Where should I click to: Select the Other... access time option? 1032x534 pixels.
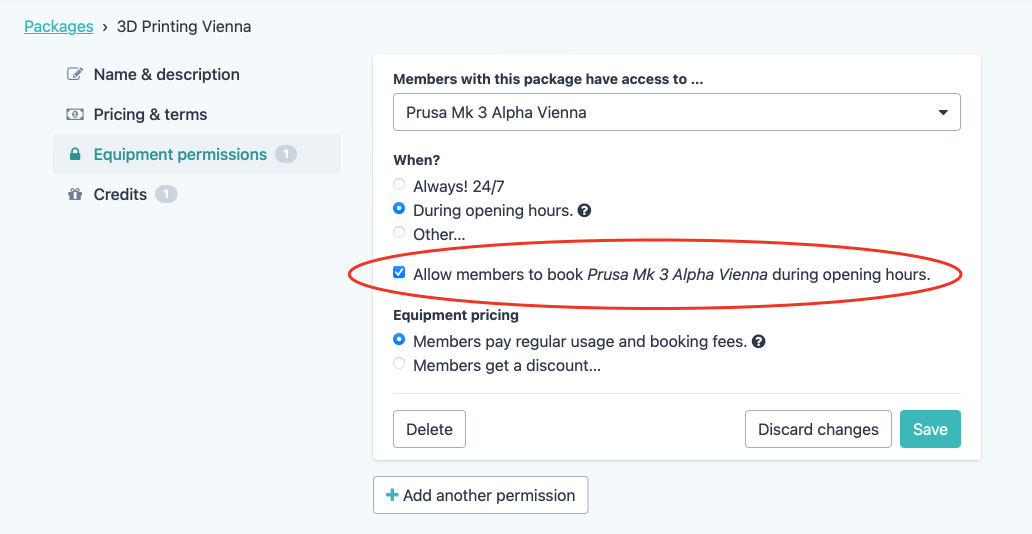click(x=400, y=233)
